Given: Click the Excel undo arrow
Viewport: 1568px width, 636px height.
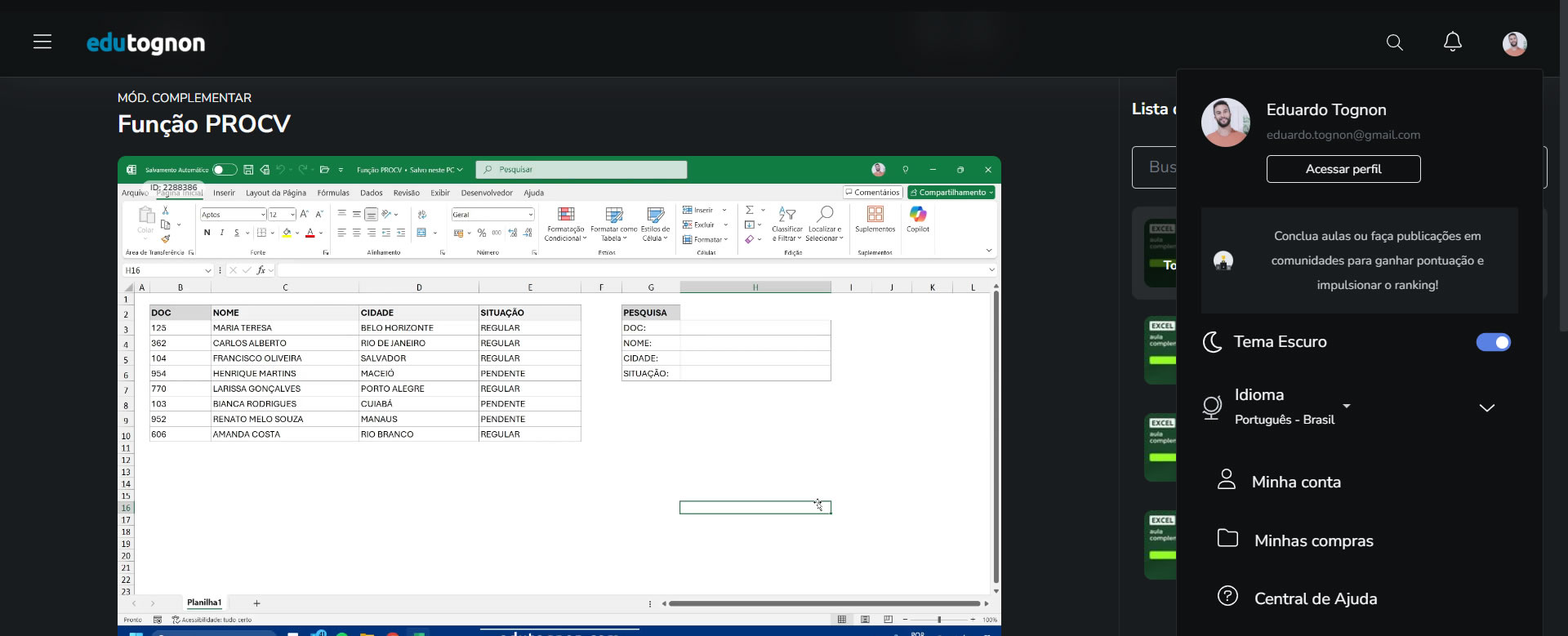Looking at the screenshot, I should [280, 170].
